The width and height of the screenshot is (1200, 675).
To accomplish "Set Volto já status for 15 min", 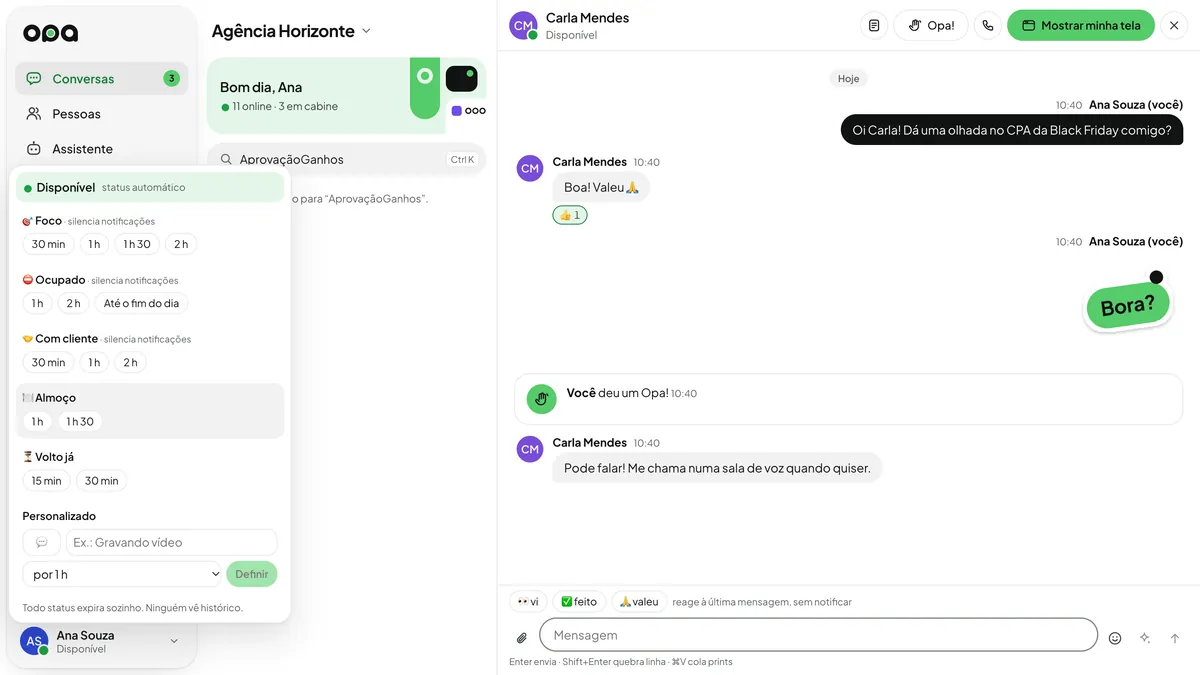I will click(46, 480).
